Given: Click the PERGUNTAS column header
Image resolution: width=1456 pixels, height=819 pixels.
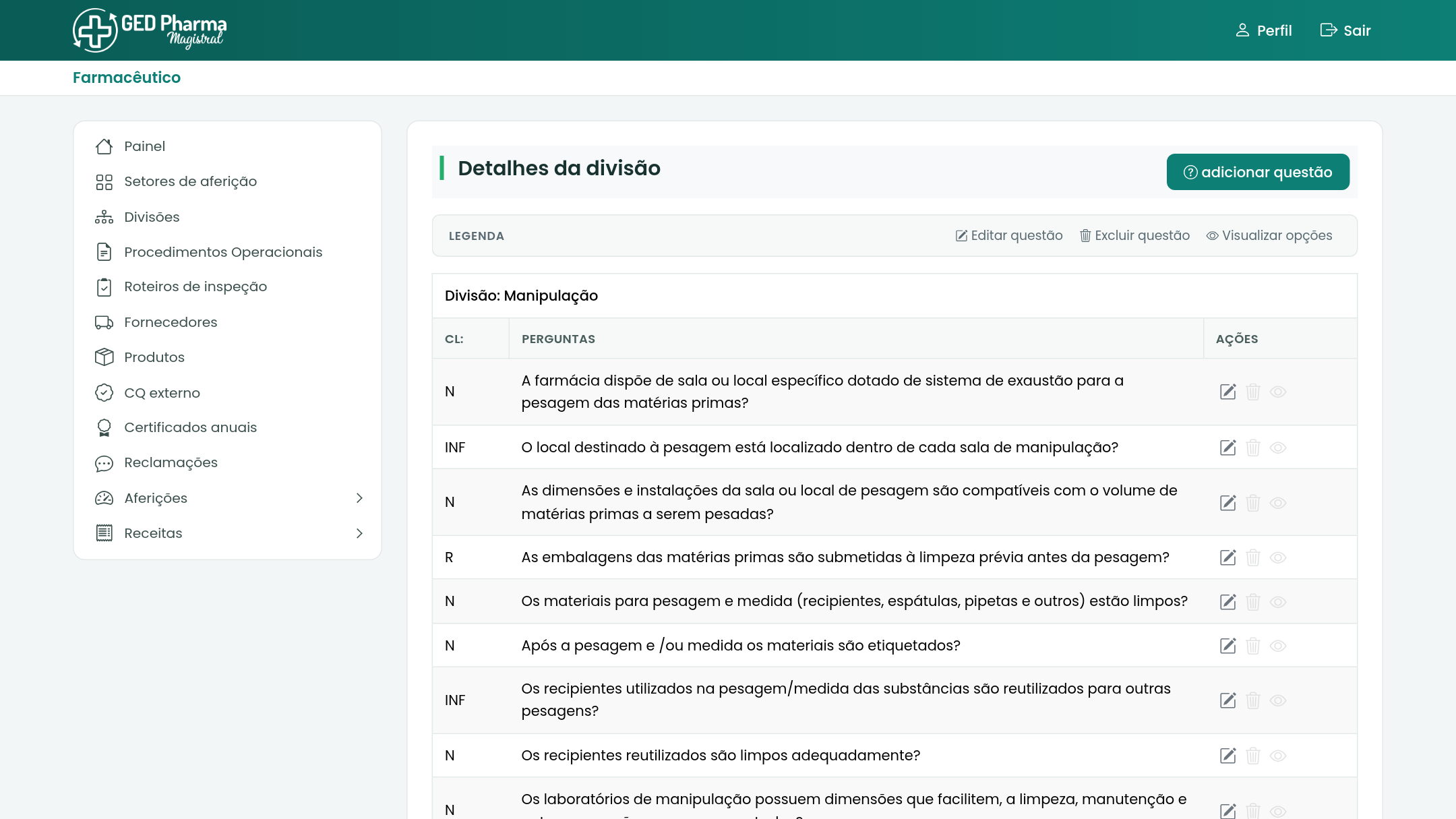Looking at the screenshot, I should coord(558,339).
